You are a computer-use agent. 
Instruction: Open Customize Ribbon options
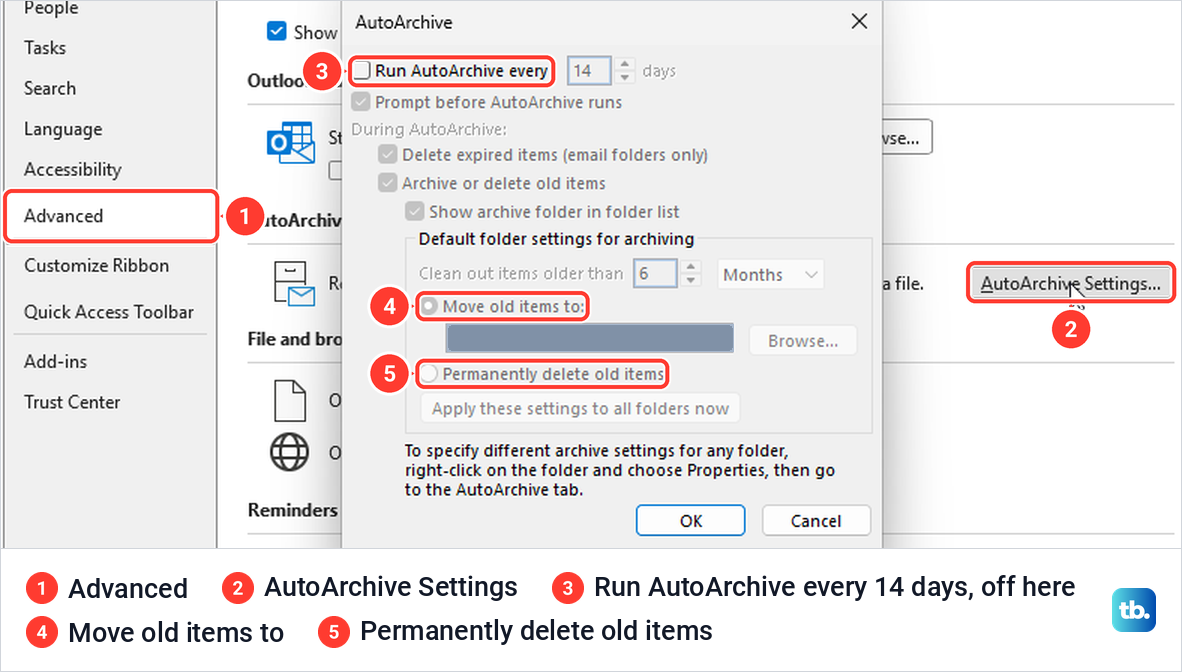96,265
